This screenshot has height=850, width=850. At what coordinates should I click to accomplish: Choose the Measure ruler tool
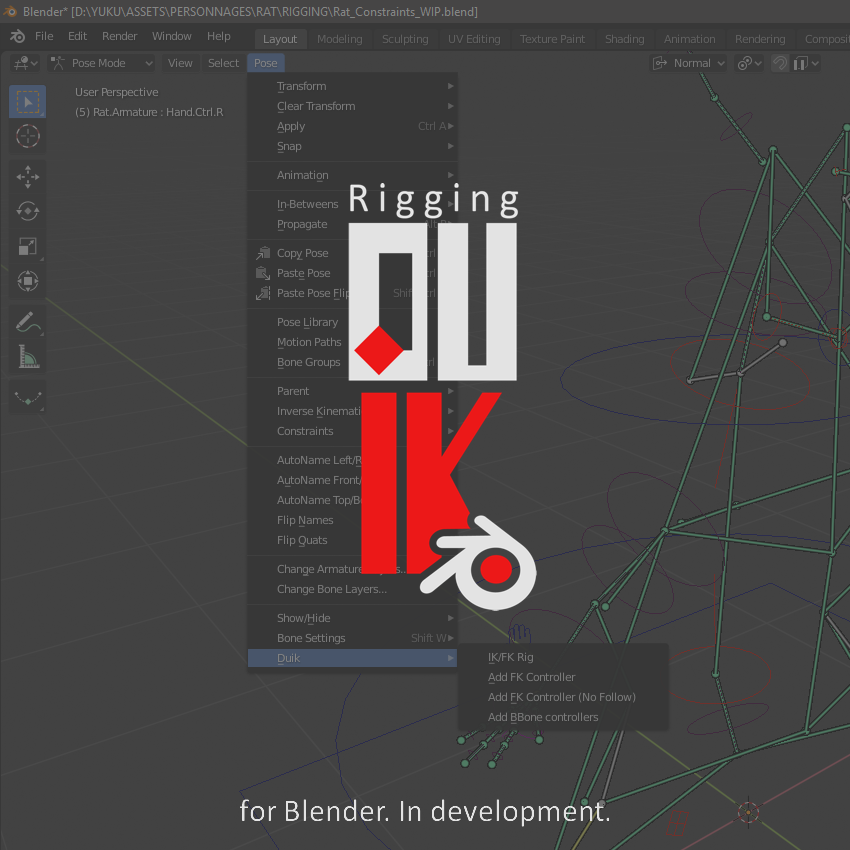(27, 357)
